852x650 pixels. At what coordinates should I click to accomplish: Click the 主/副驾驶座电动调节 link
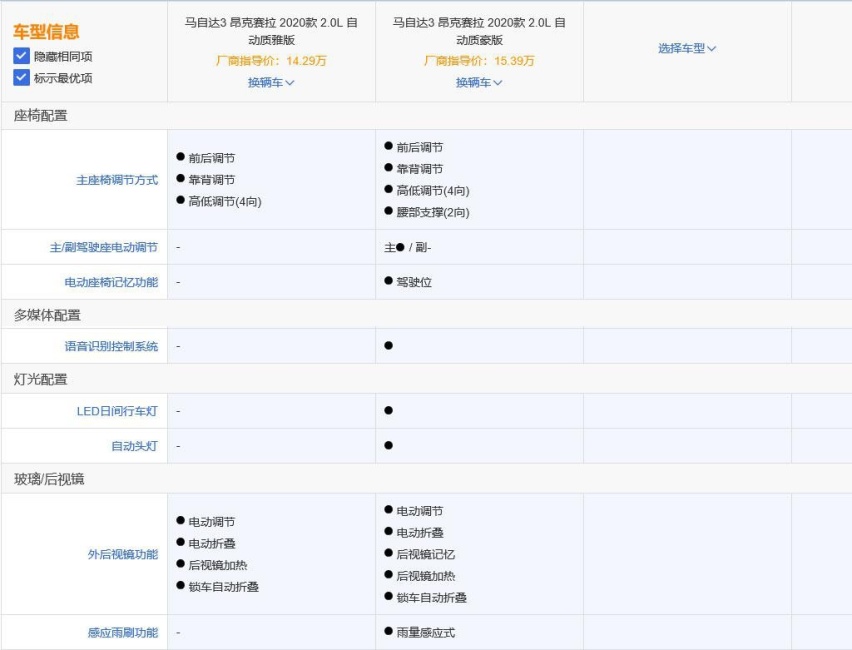click(104, 247)
